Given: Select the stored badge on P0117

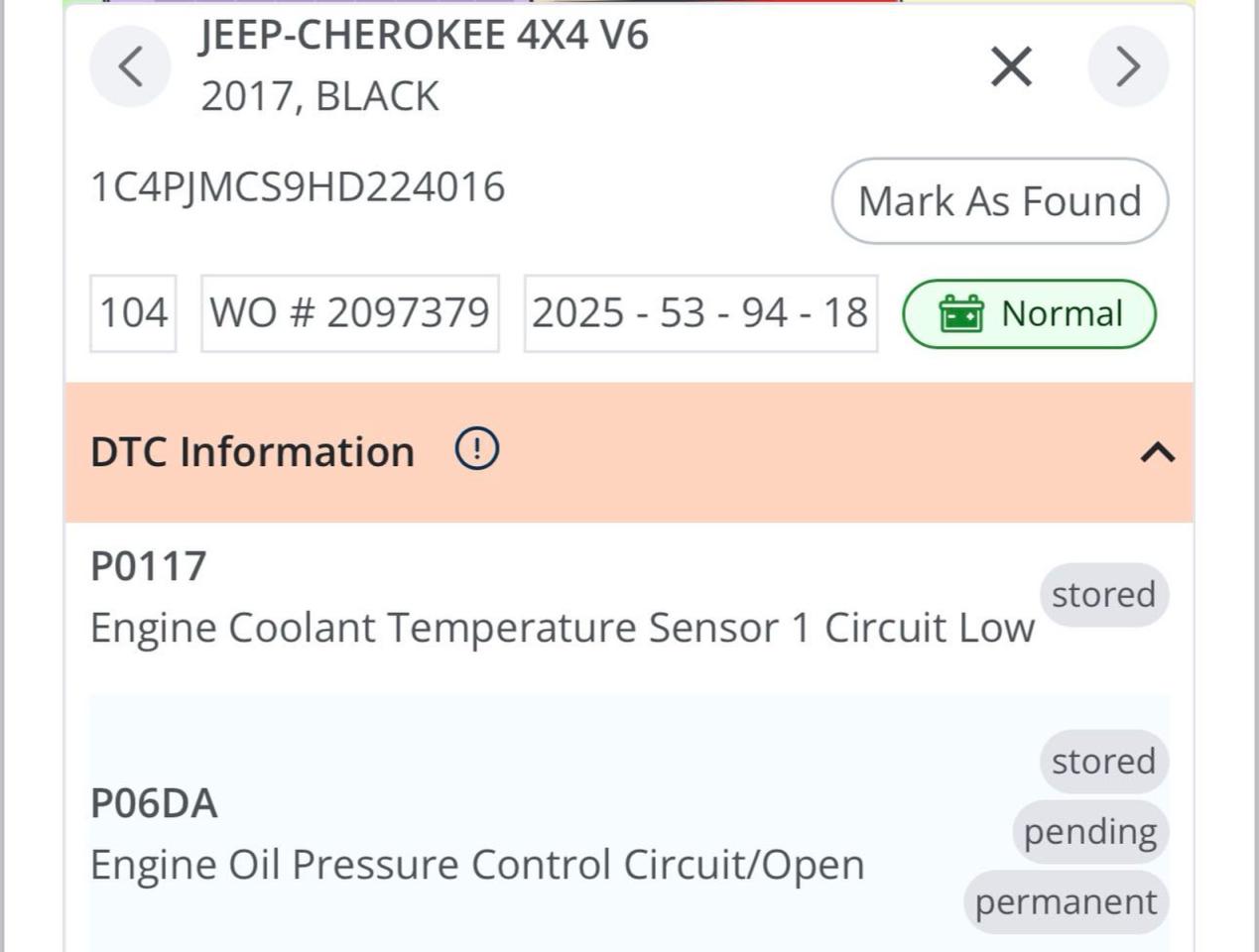Looking at the screenshot, I should pos(1103,595).
